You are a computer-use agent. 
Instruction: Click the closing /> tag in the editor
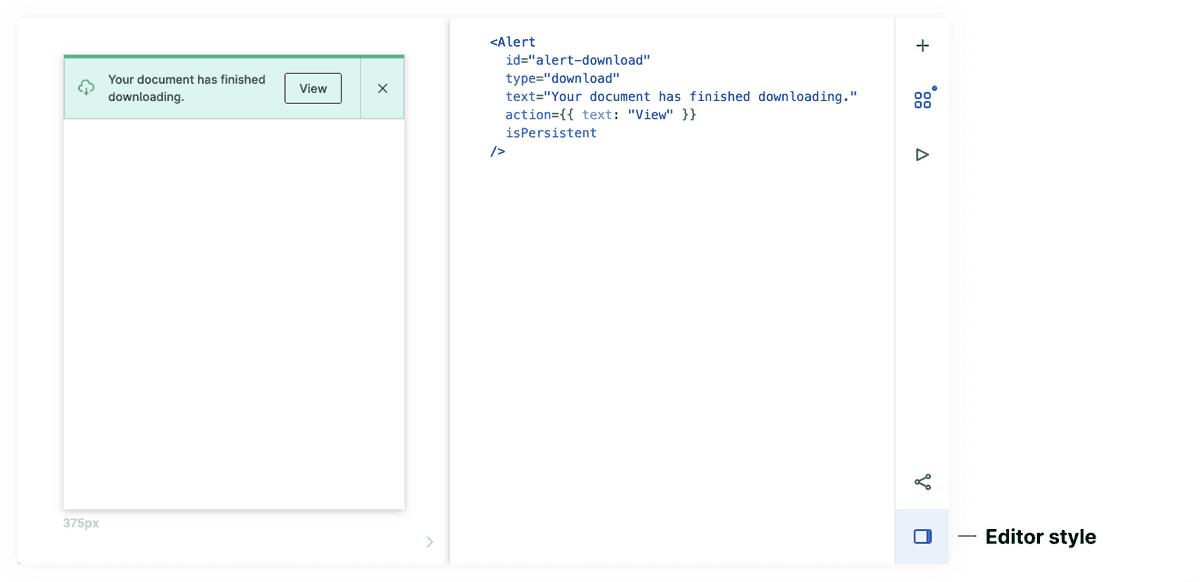pyautogui.click(x=497, y=151)
